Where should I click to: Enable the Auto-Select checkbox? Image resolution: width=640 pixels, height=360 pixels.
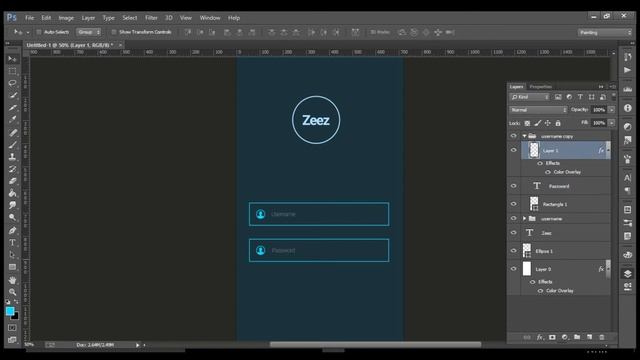39,32
